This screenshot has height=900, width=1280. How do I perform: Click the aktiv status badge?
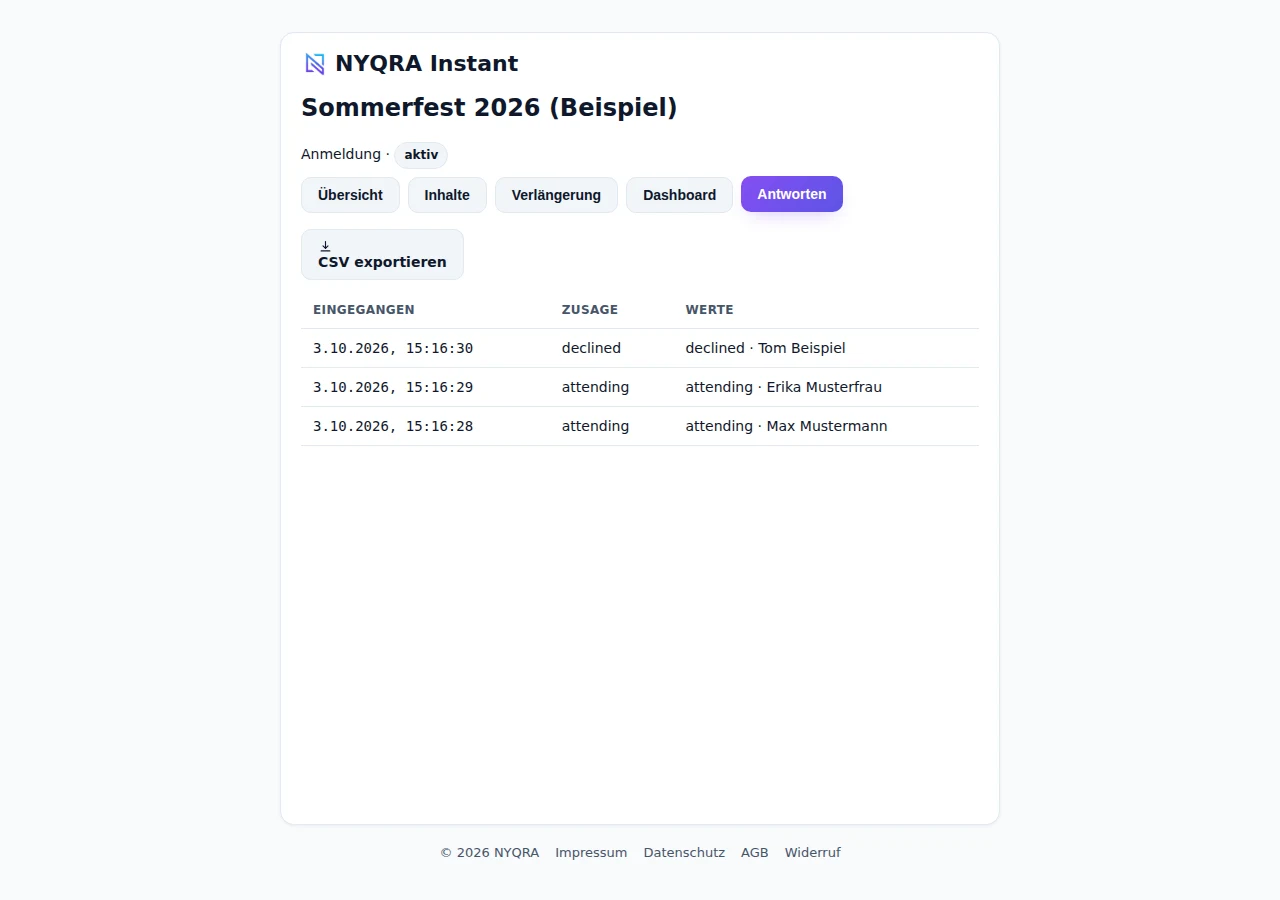click(x=421, y=155)
